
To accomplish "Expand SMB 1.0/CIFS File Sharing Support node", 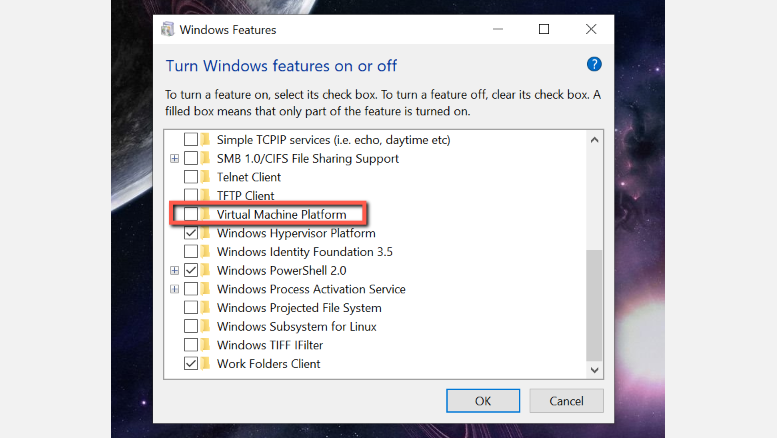I will pos(174,159).
